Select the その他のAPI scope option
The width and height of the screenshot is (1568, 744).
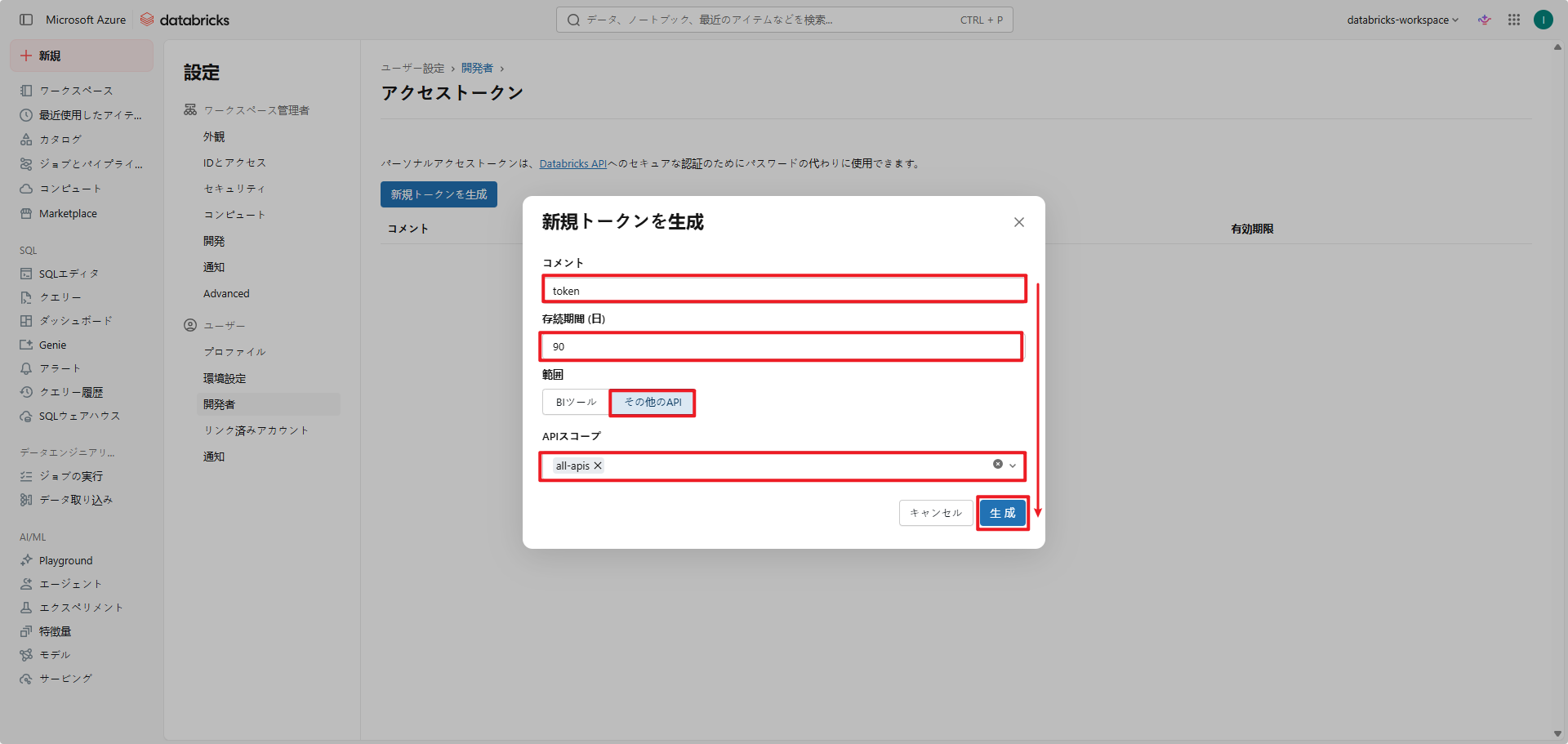coord(653,402)
